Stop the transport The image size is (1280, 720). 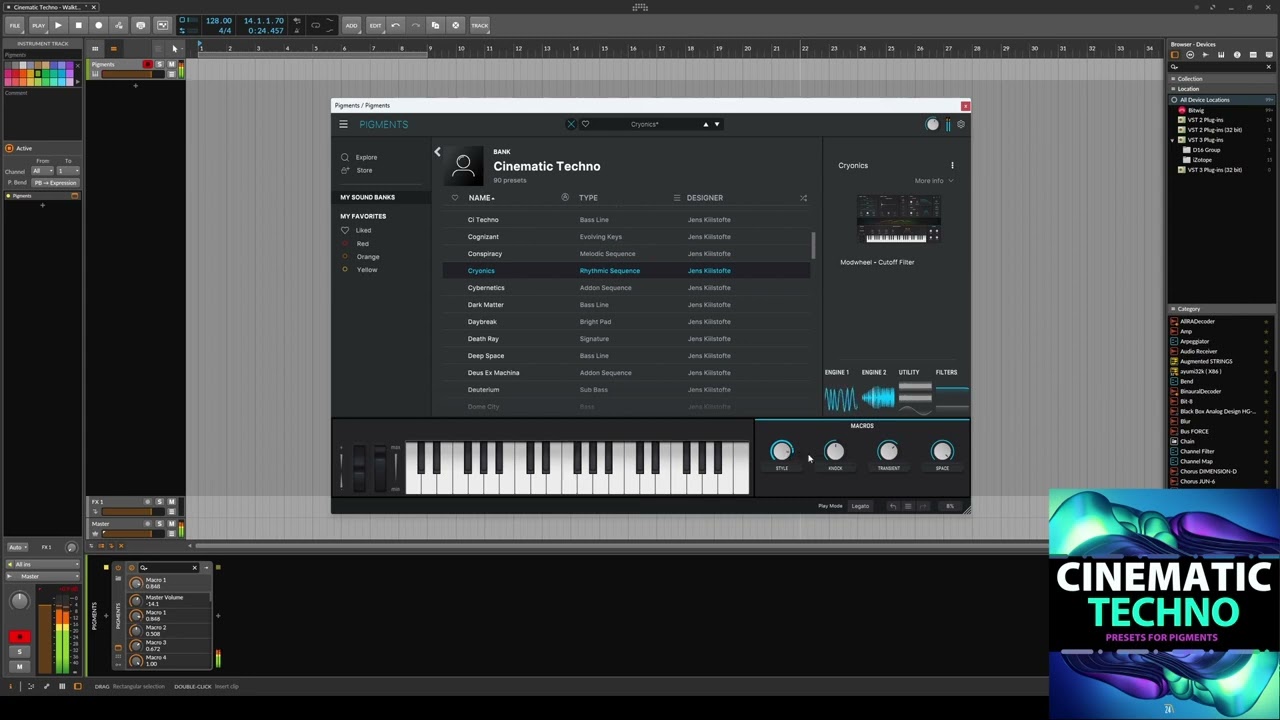pos(78,25)
